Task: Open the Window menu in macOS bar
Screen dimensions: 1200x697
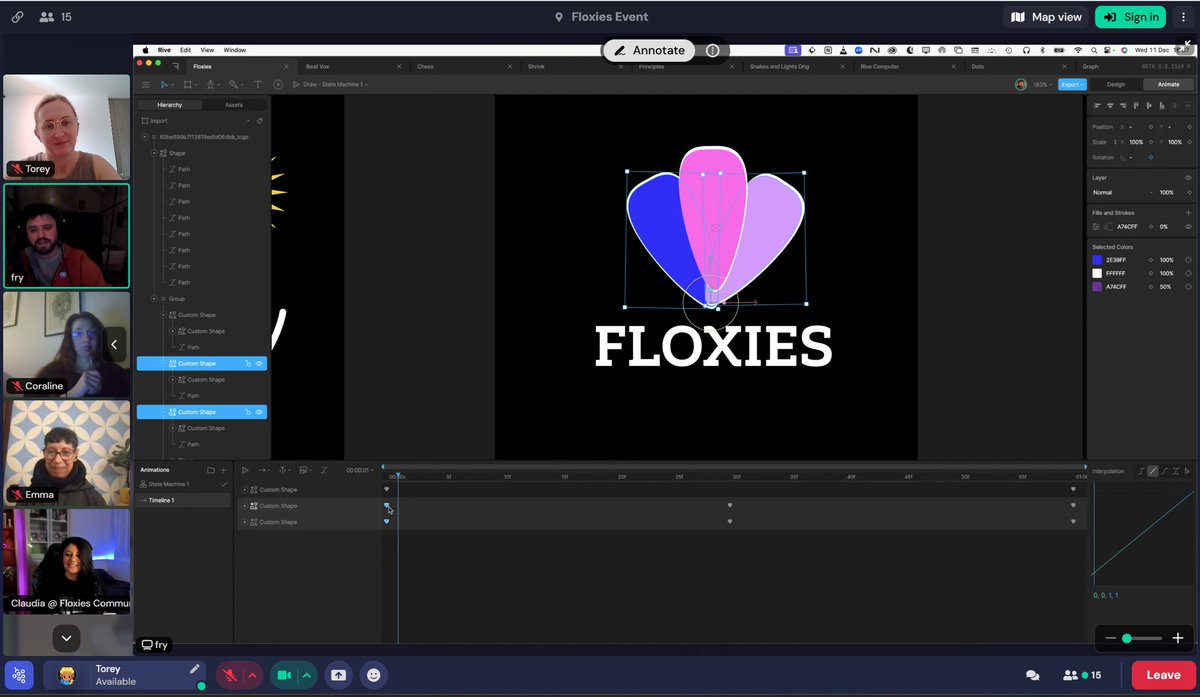Action: click(x=234, y=50)
